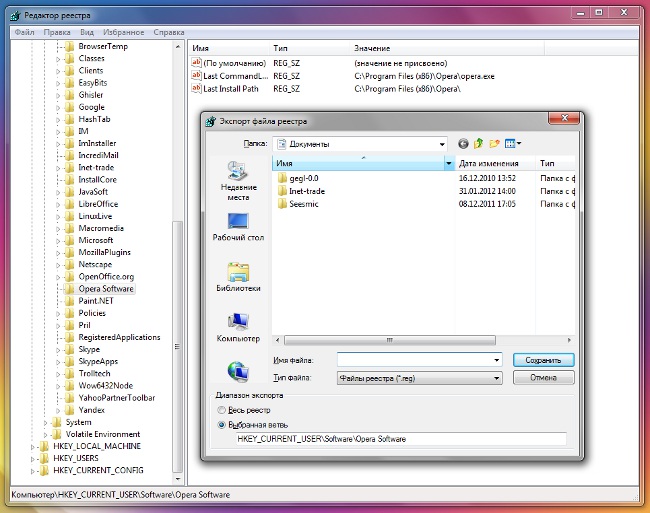Go to Рабочий стол in places bar
Viewport: 650px width, 513px height.
pyautogui.click(x=238, y=227)
